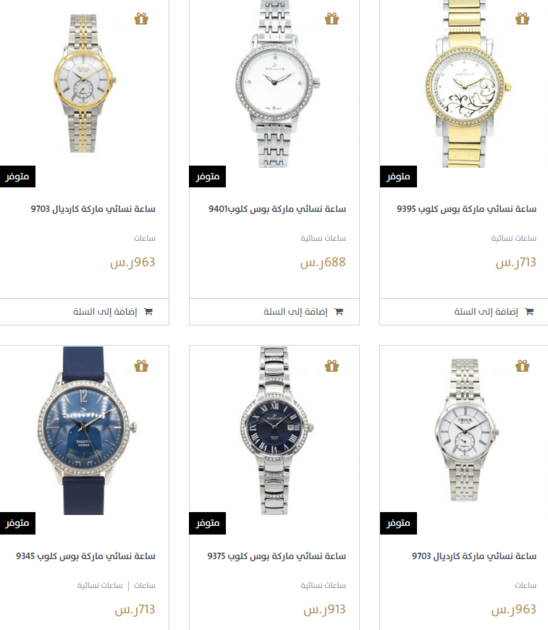Click gift icon on Cardial 9703 gold watch
548x630 pixels.
tap(141, 18)
